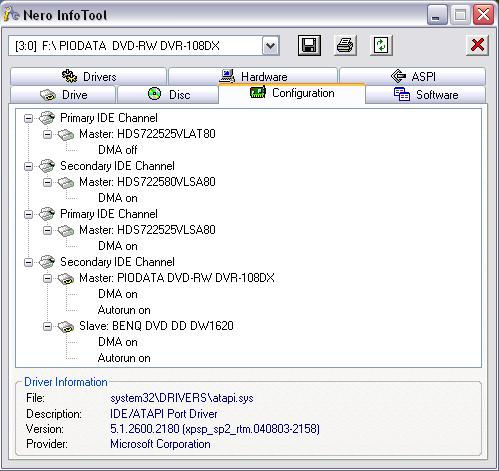Select 'DMA on' under PIODATA DVD-RW
Image resolution: width=499 pixels, height=471 pixels.
[118, 294]
